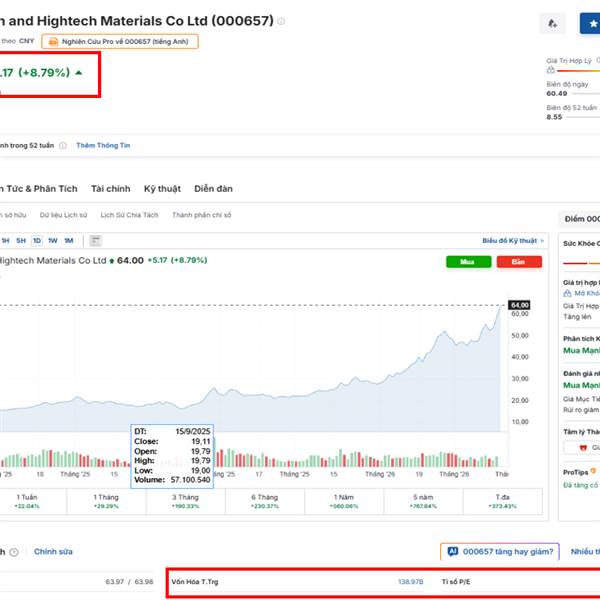Click orange Pro research icon

click(53, 41)
